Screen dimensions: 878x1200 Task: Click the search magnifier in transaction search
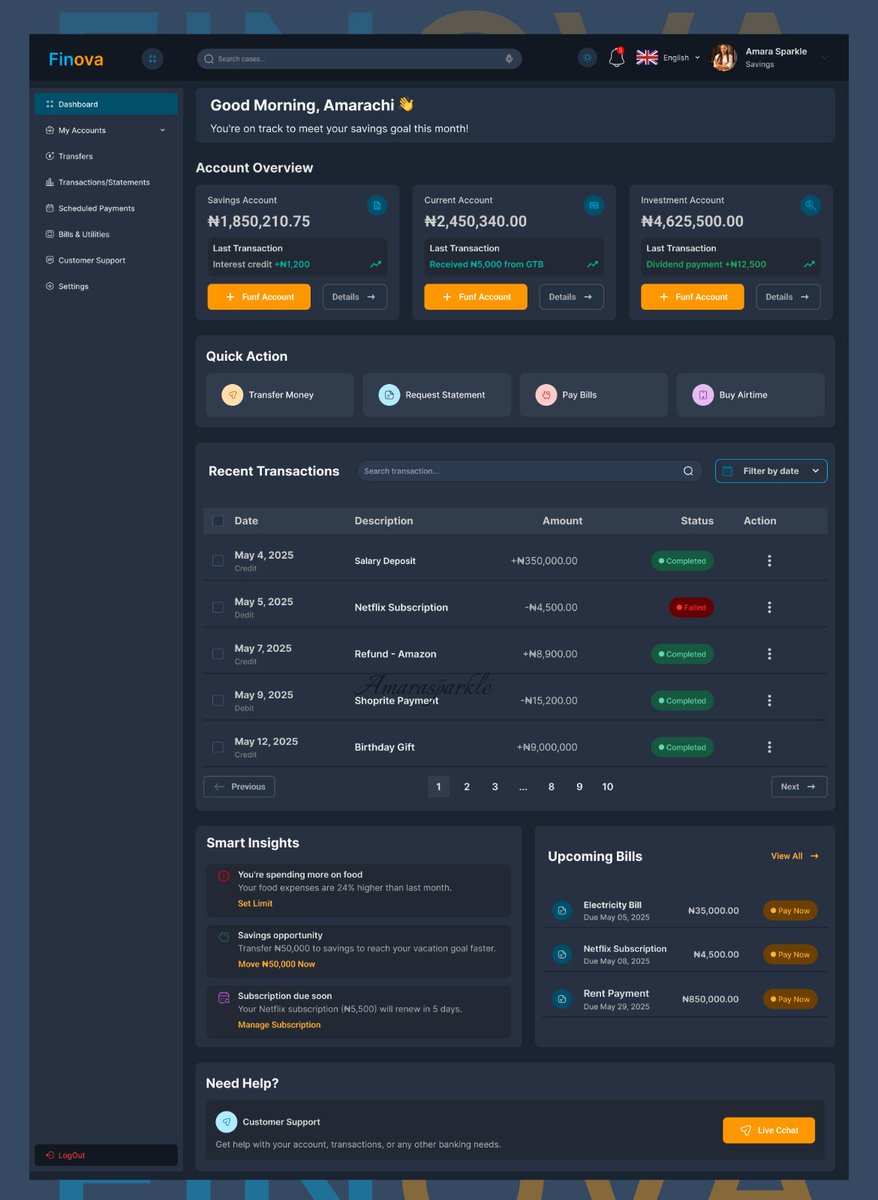click(x=688, y=471)
